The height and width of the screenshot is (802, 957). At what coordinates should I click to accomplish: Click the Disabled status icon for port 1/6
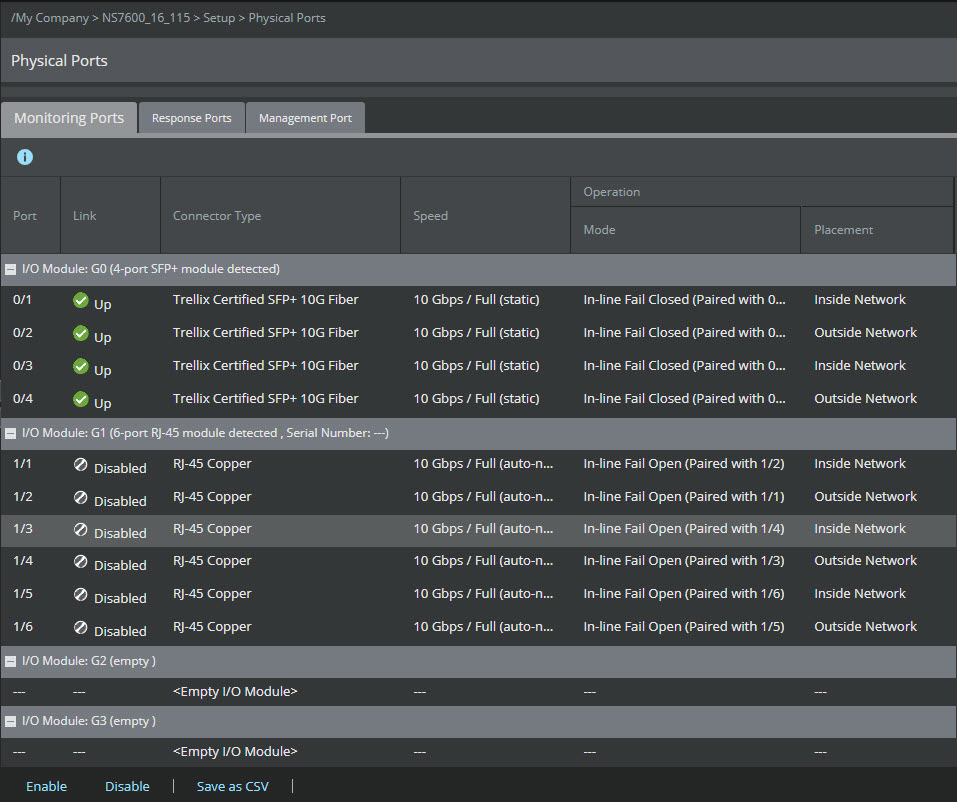point(81,627)
